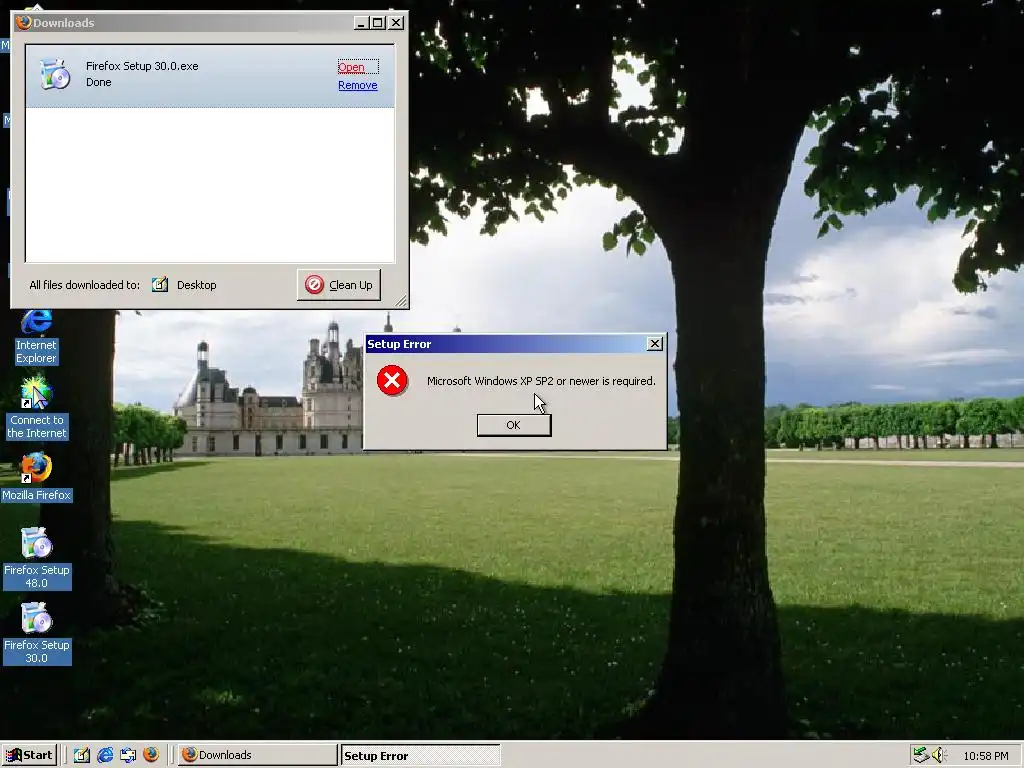This screenshot has width=1024, height=768.
Task: Maximize the Downloads window
Action: pyautogui.click(x=377, y=23)
